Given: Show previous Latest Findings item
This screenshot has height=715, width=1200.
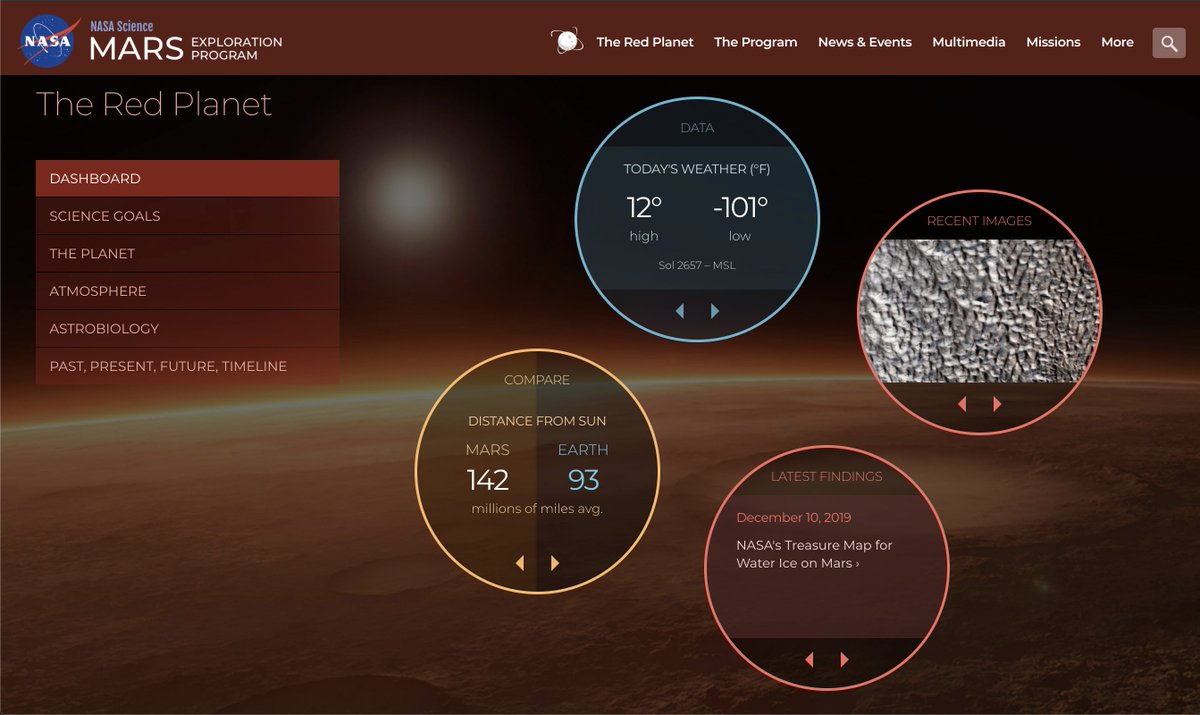Looking at the screenshot, I should pyautogui.click(x=809, y=660).
